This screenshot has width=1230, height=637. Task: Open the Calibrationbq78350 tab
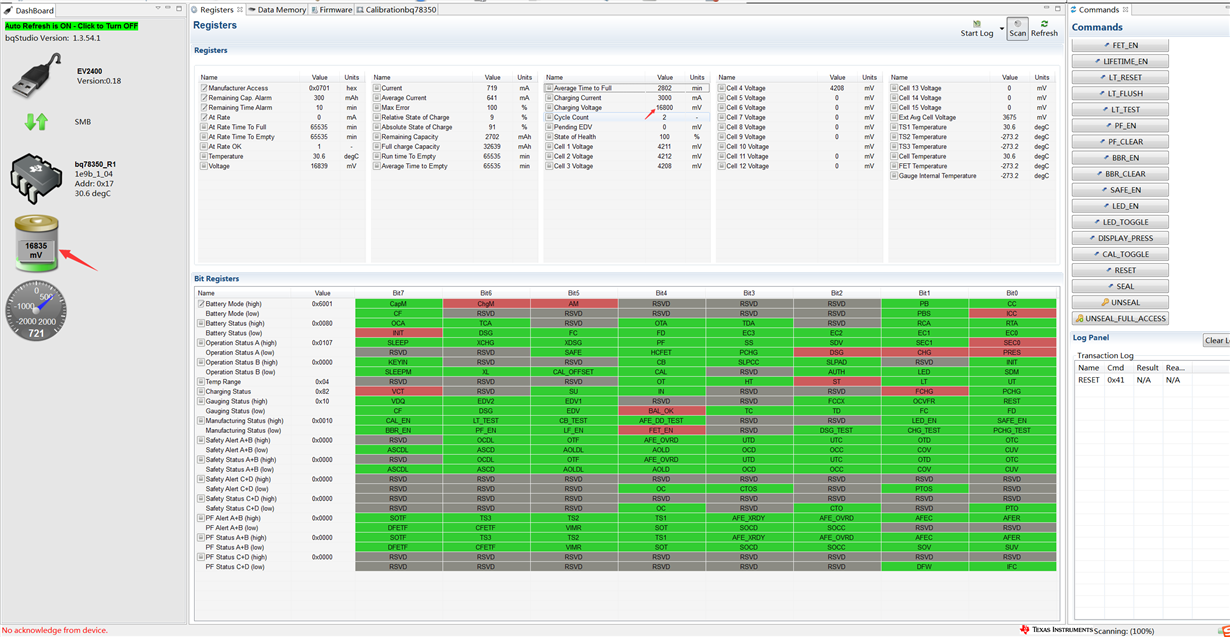click(x=397, y=10)
